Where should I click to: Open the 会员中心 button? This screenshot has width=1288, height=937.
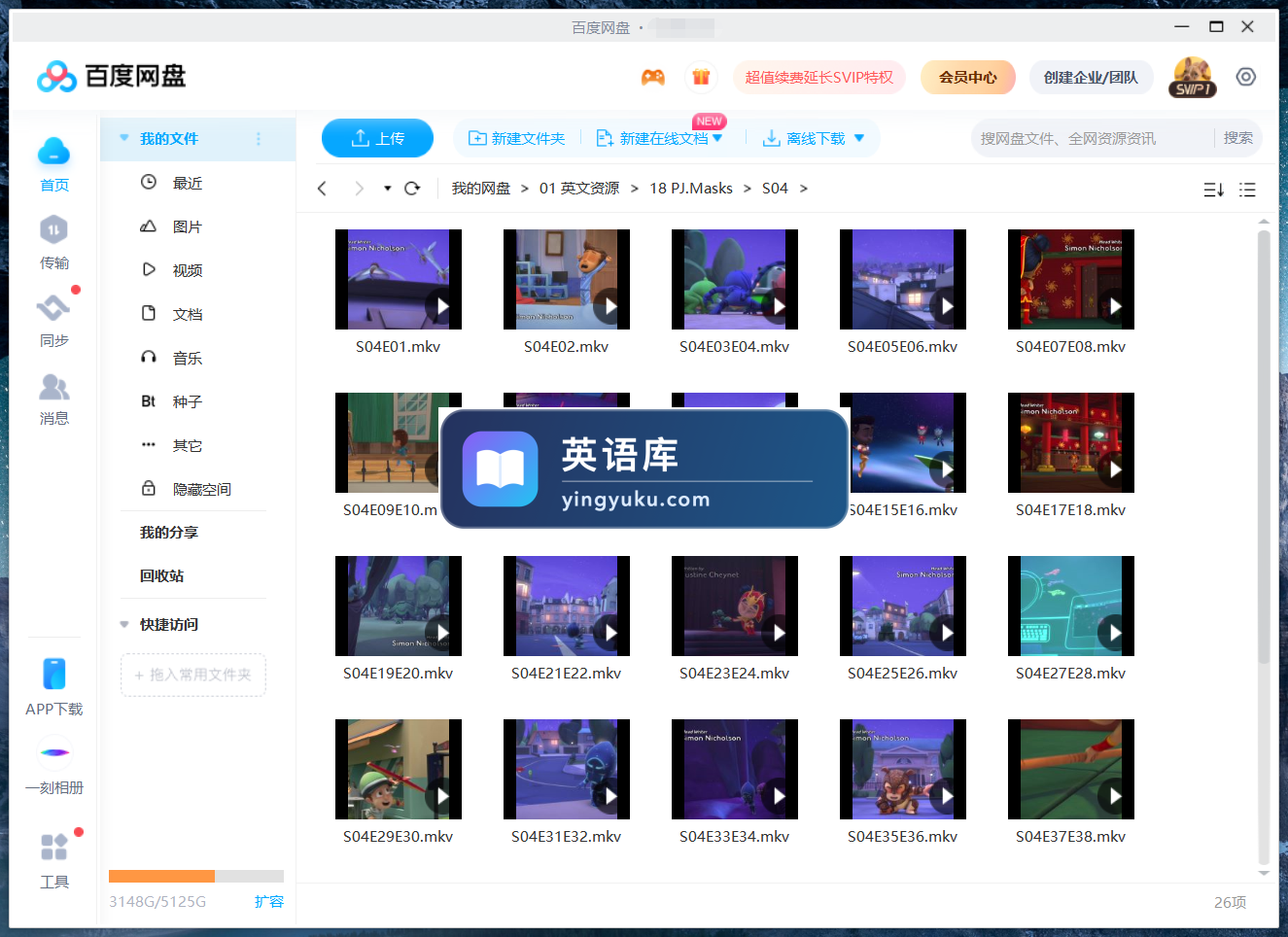(x=968, y=77)
